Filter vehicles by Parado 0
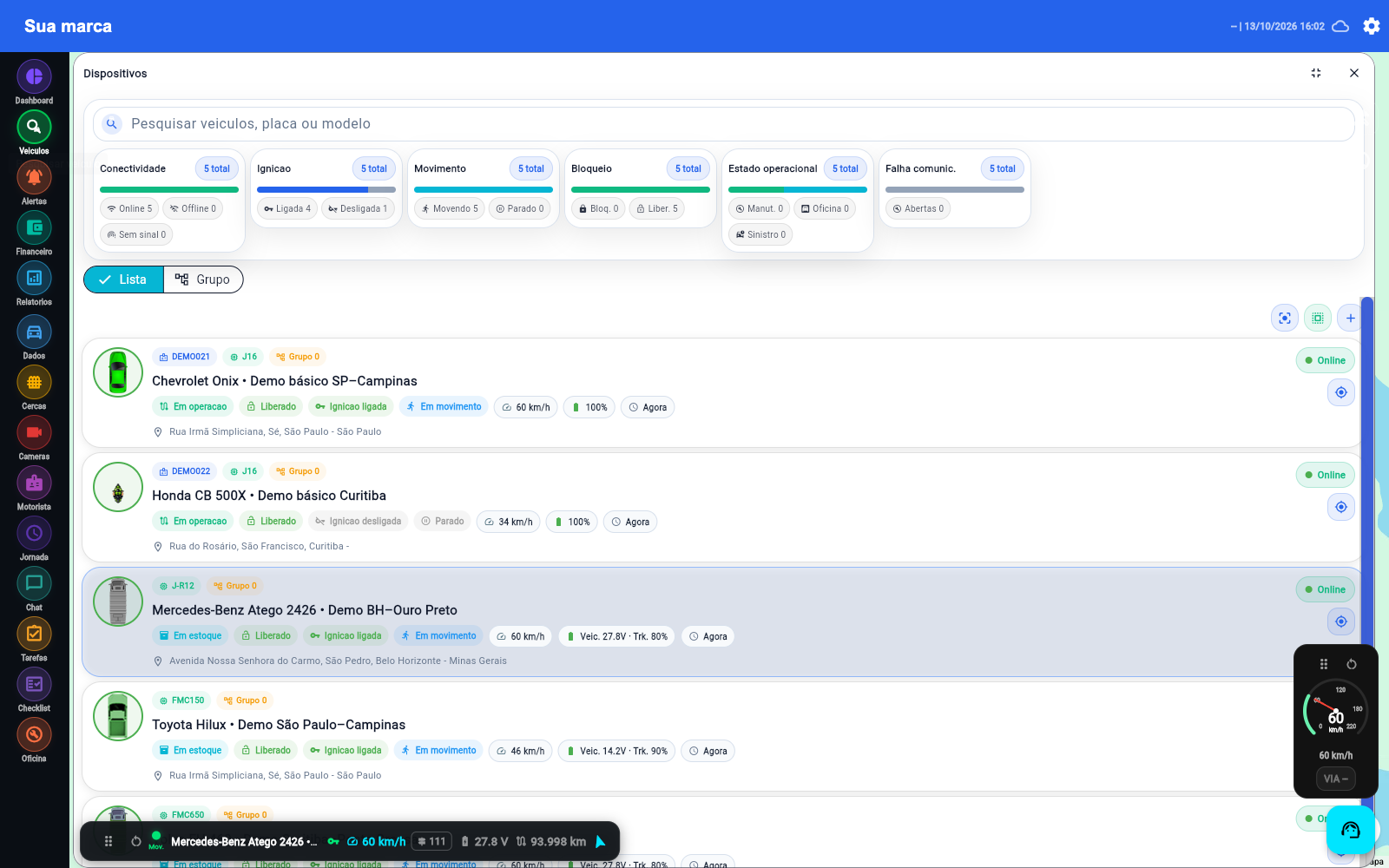 pyautogui.click(x=520, y=208)
